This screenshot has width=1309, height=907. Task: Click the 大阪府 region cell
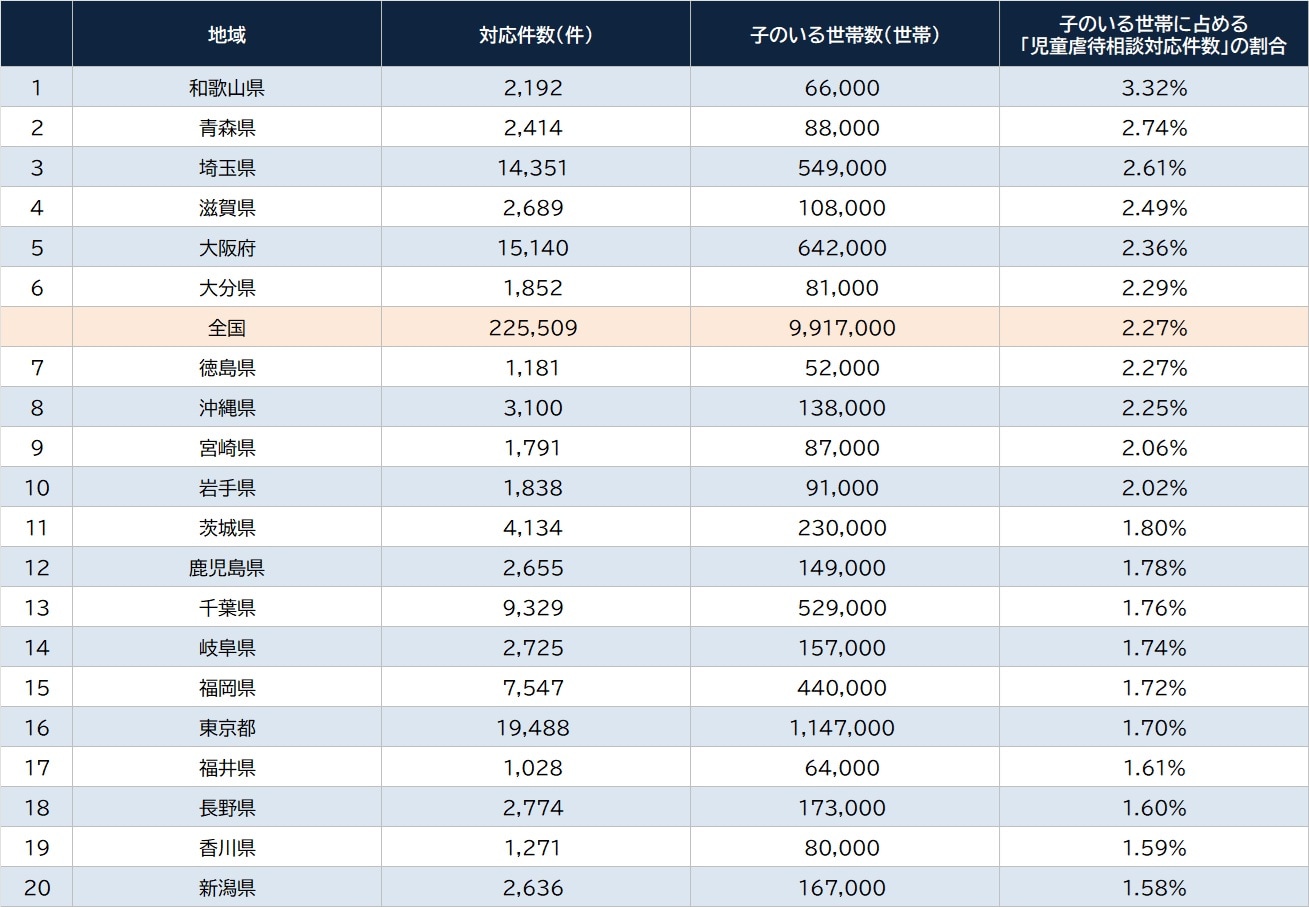pyautogui.click(x=227, y=248)
